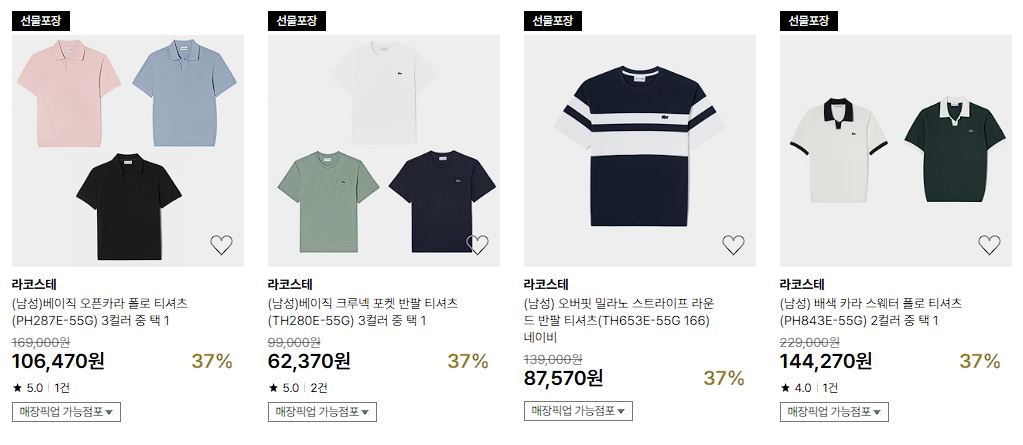Open navy striped round tee image
Screen dimensions: 1023x445
[640, 151]
